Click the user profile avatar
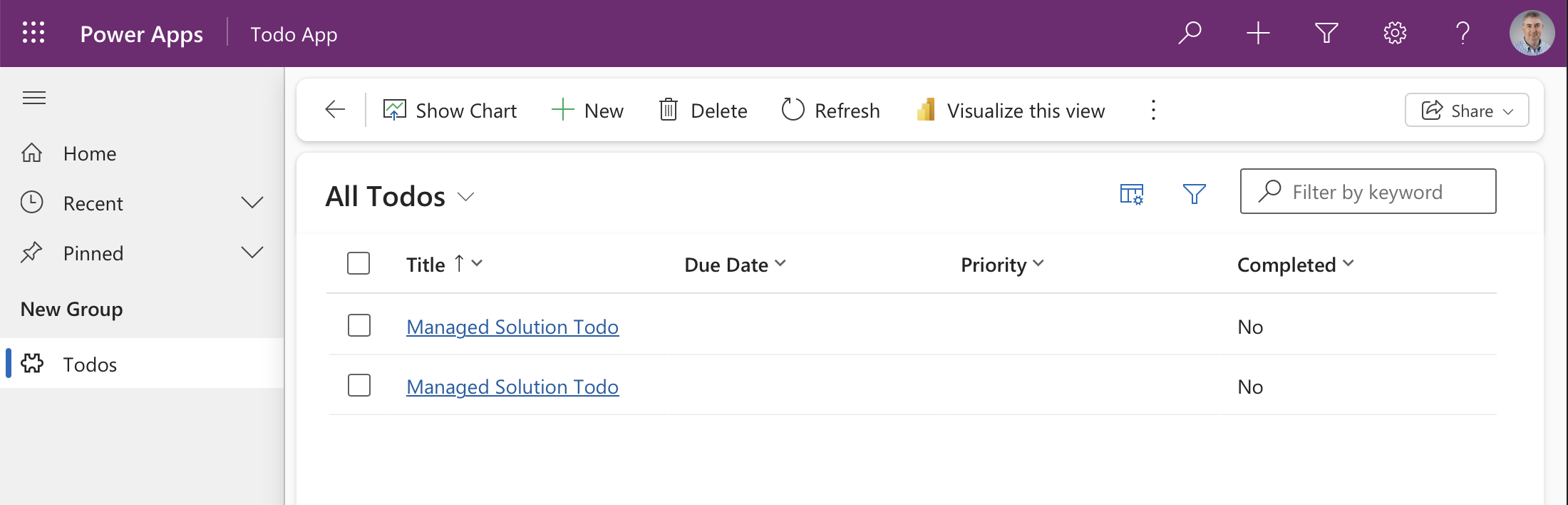This screenshot has width=1568, height=505. 1532,33
